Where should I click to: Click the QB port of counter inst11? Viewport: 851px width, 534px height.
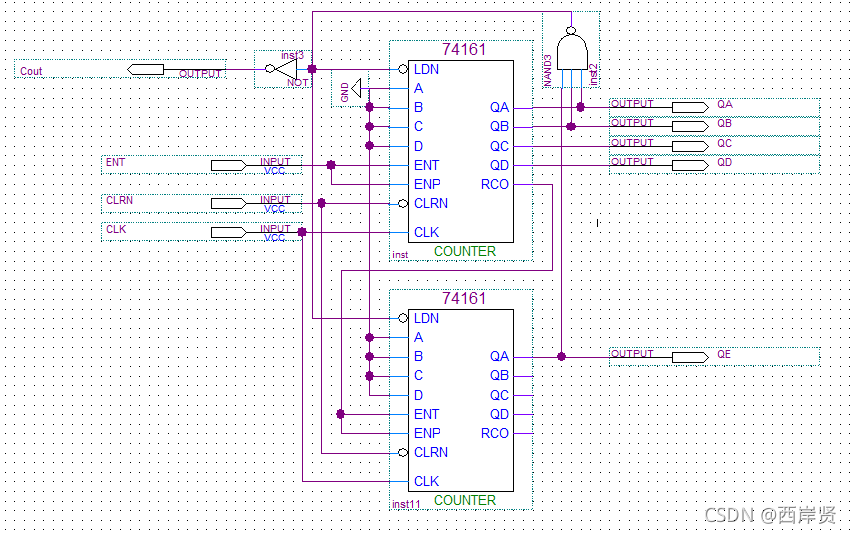tap(499, 375)
